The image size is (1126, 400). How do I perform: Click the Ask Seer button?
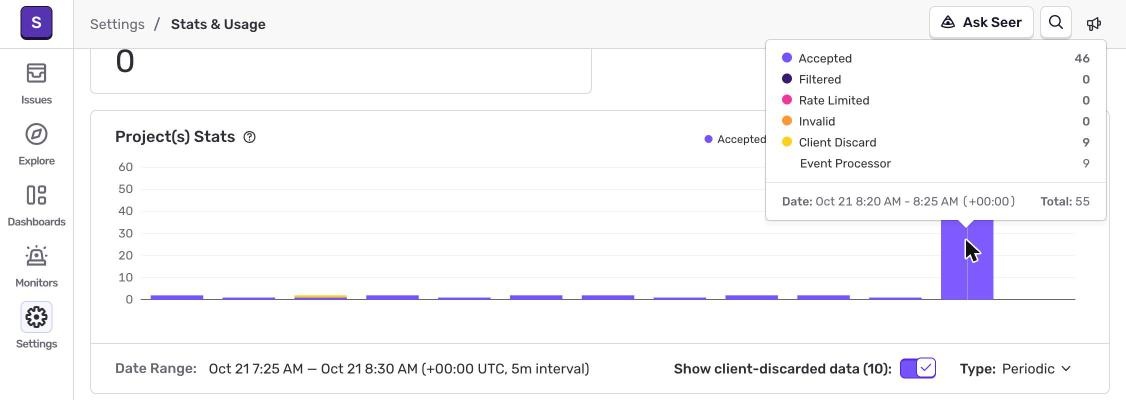pos(981,22)
